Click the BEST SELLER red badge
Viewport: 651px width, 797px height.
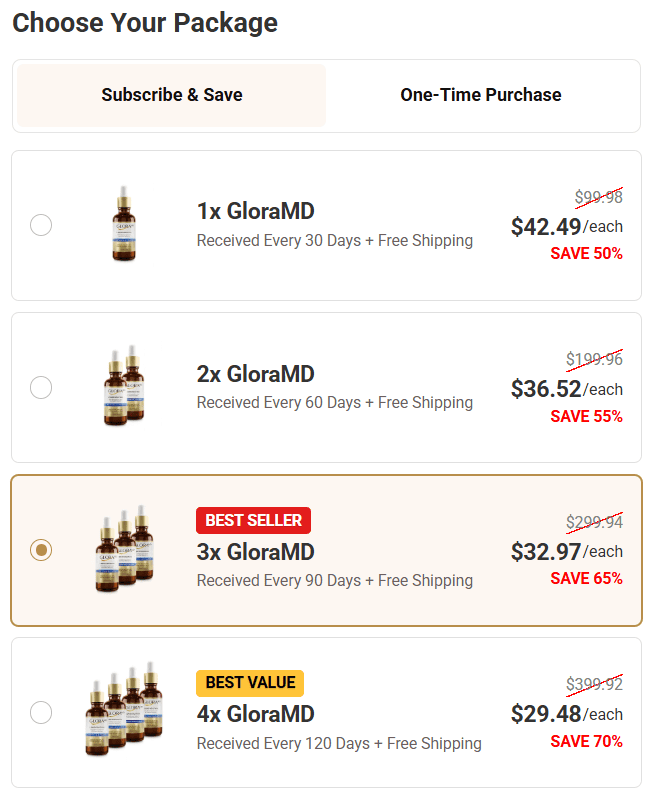(253, 520)
